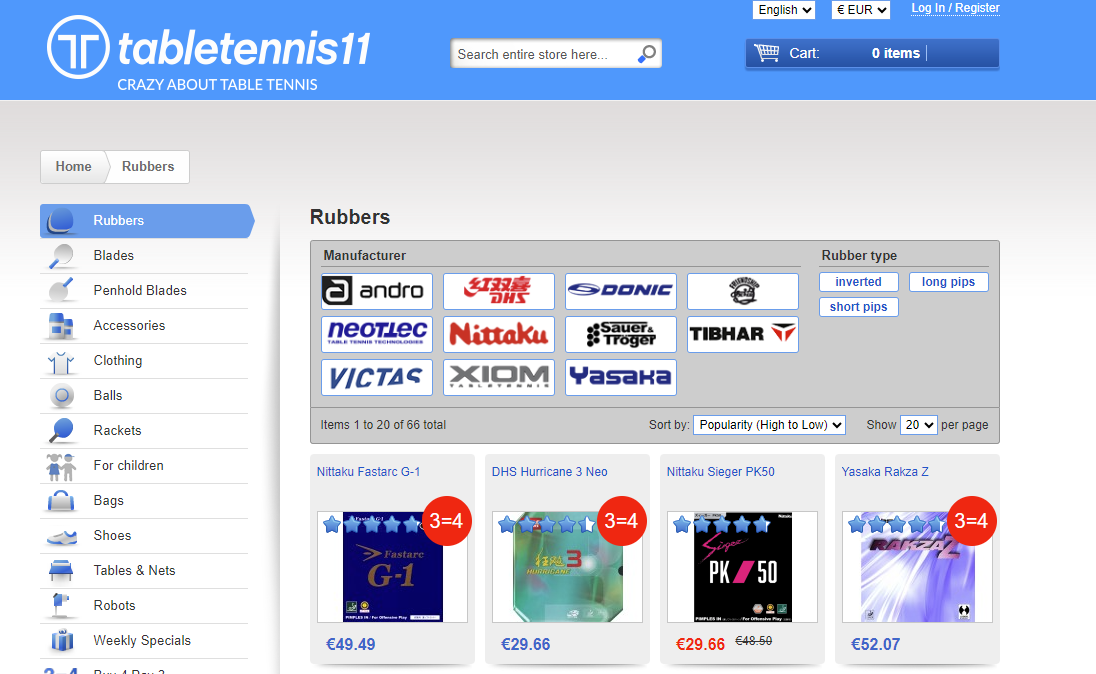This screenshot has height=674, width=1096.
Task: Open Weekly Specials category
Action: [x=144, y=640]
